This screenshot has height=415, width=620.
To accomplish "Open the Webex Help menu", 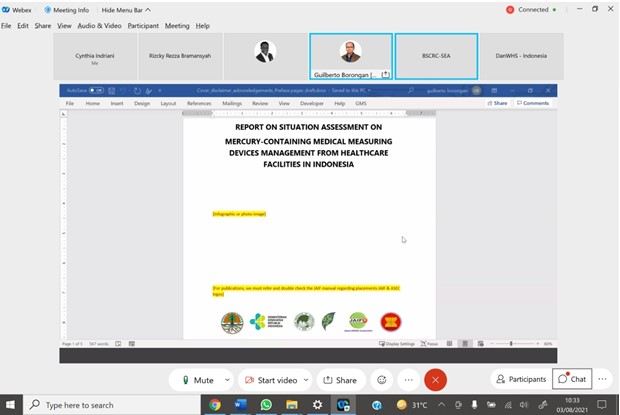I will point(202,26).
